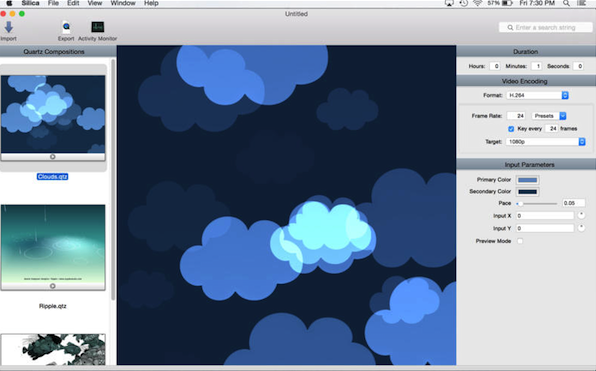Open the Silica app menu
The image size is (596, 371).
30,3
